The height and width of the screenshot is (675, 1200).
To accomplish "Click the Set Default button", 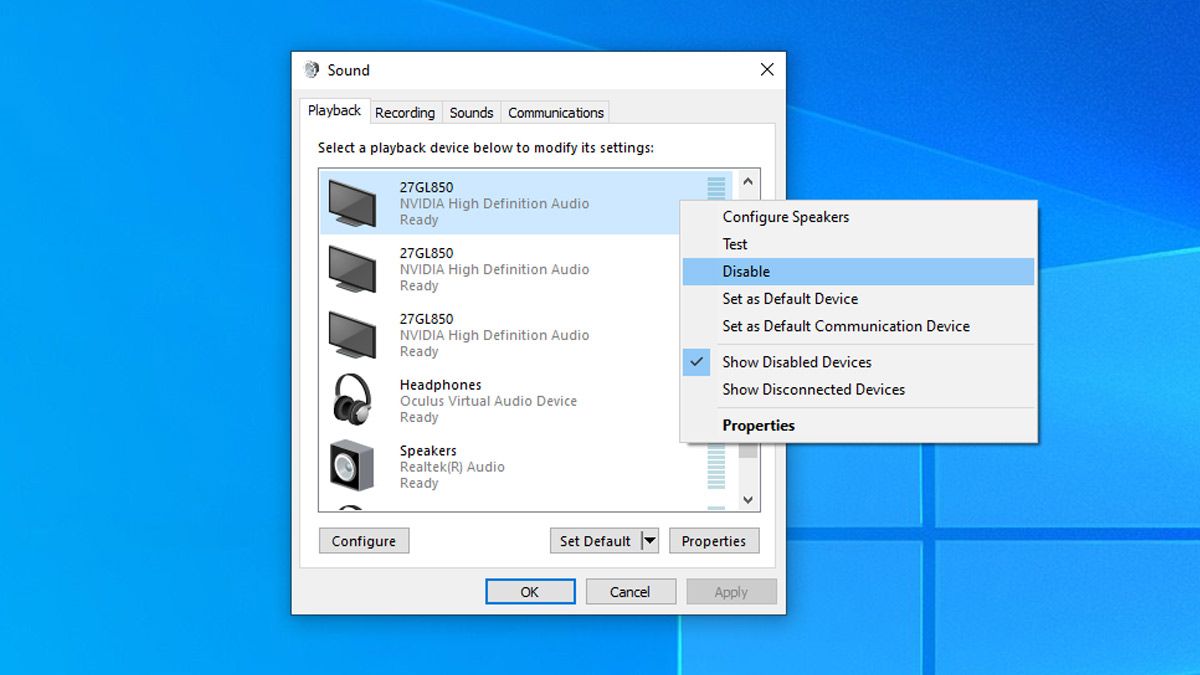I will pos(595,541).
